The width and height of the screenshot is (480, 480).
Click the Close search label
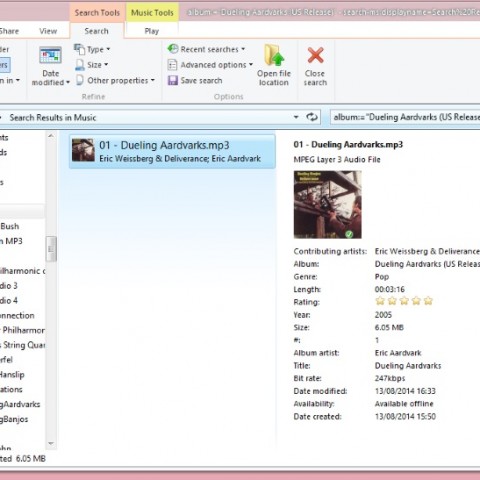(x=315, y=78)
